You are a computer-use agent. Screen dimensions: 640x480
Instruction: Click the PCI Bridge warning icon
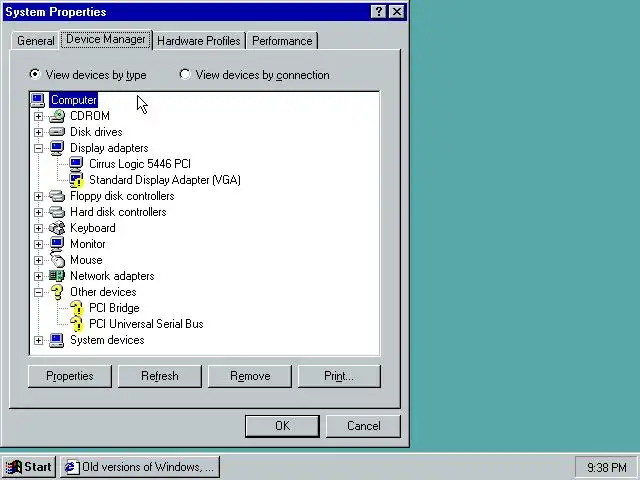76,308
